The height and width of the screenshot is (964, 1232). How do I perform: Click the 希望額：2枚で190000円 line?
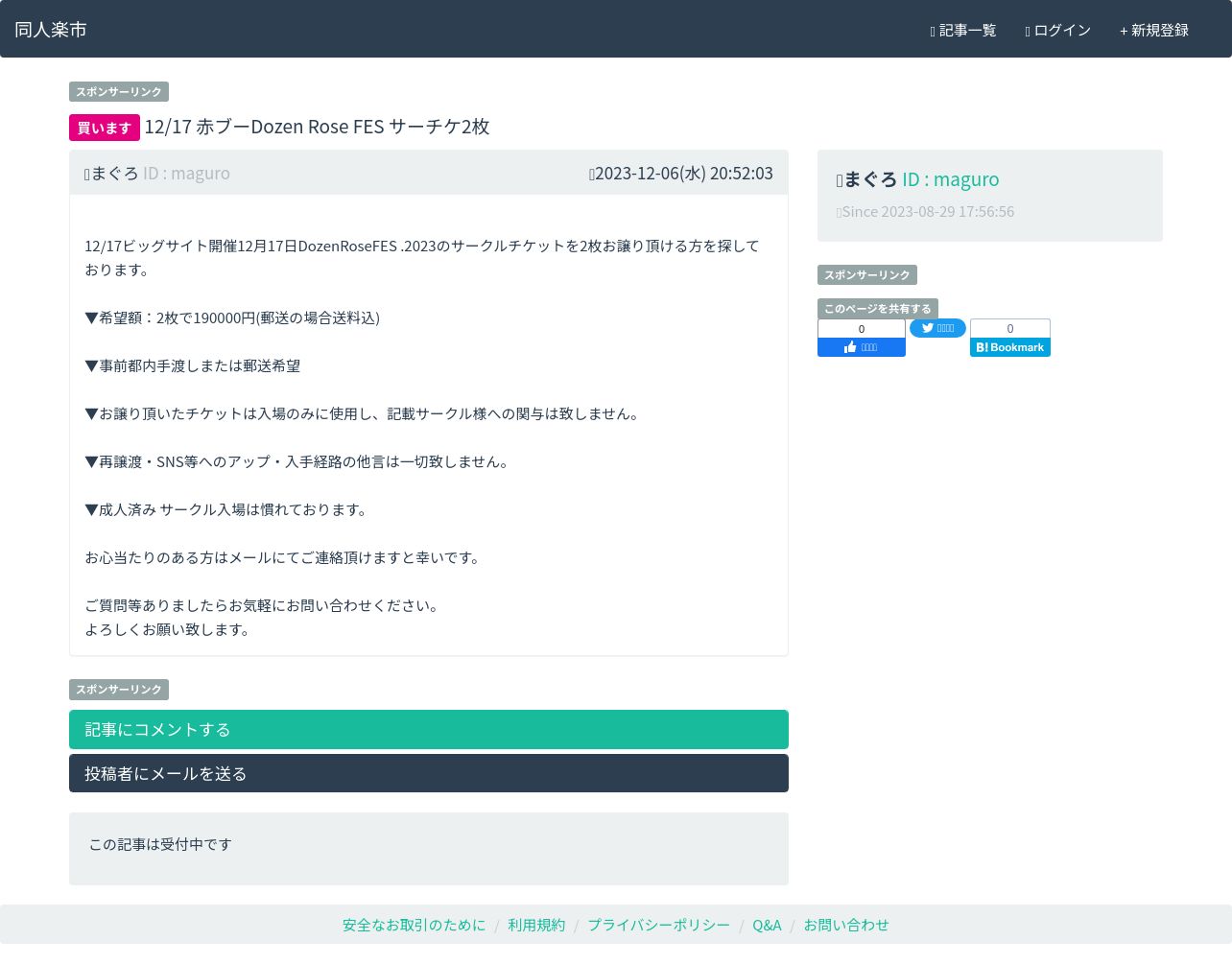(x=232, y=317)
